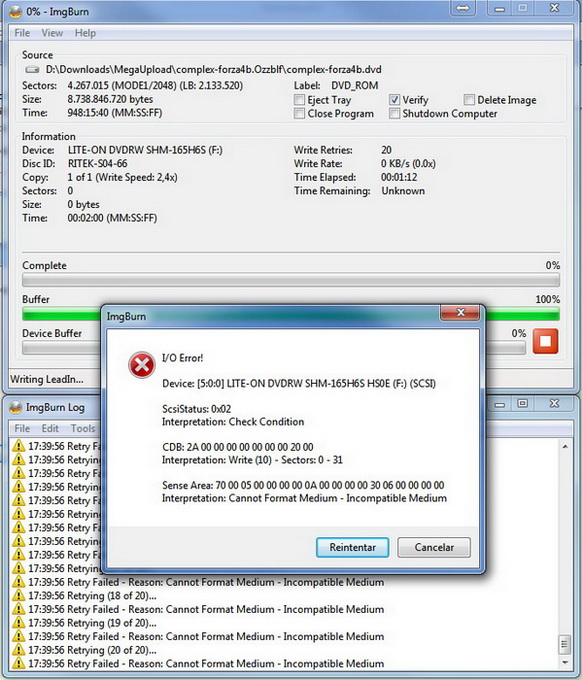Click the Writing LeadIn... status text
Image resolution: width=582 pixels, height=680 pixels.
coord(47,379)
